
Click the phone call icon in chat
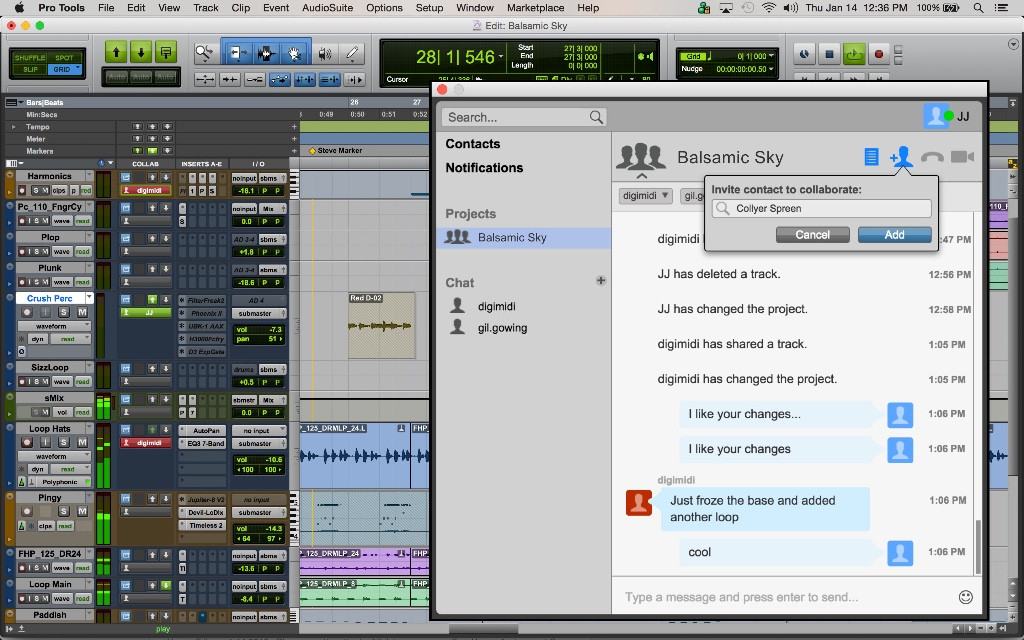932,157
